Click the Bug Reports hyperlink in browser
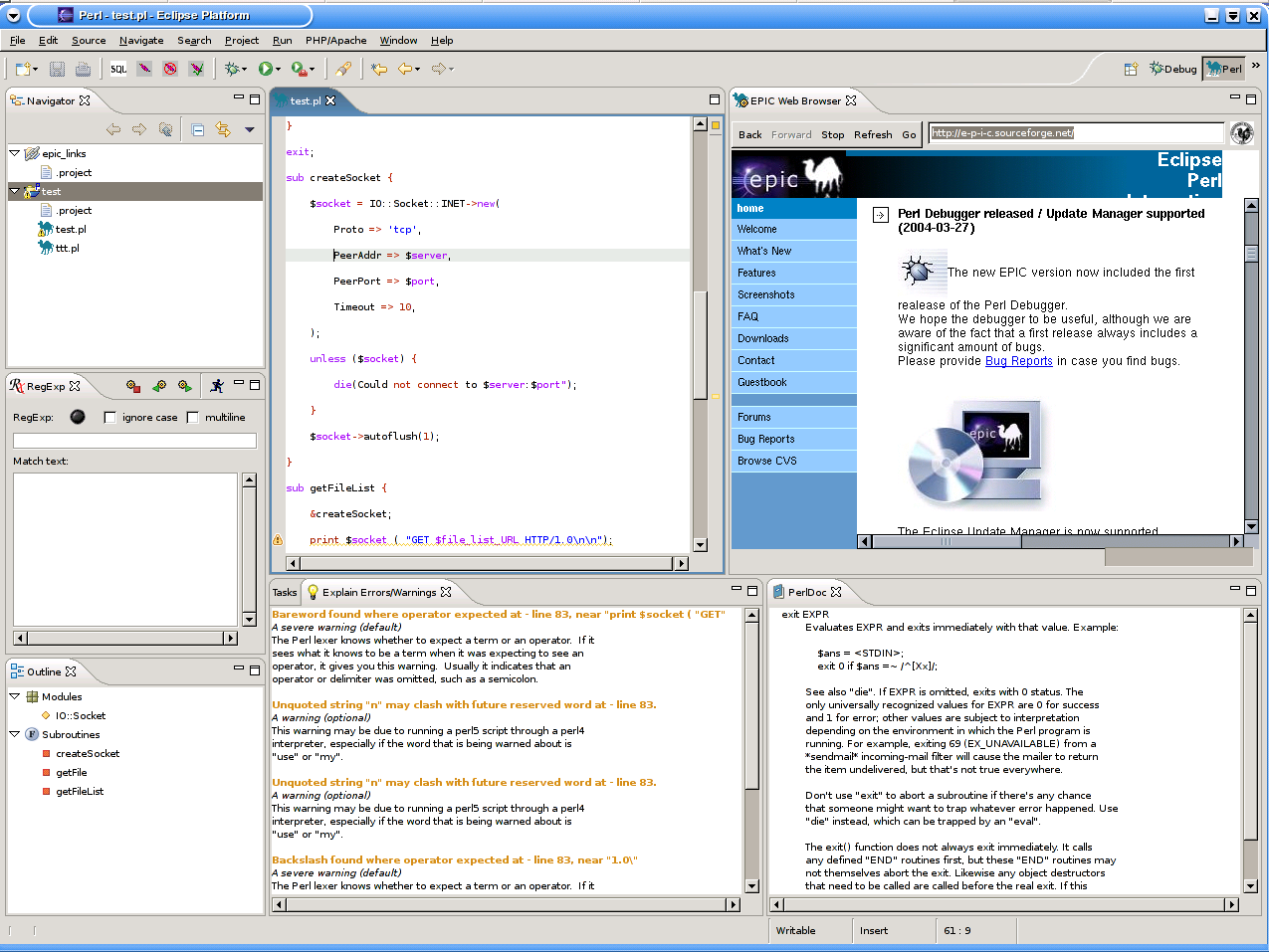 pos(1018,361)
